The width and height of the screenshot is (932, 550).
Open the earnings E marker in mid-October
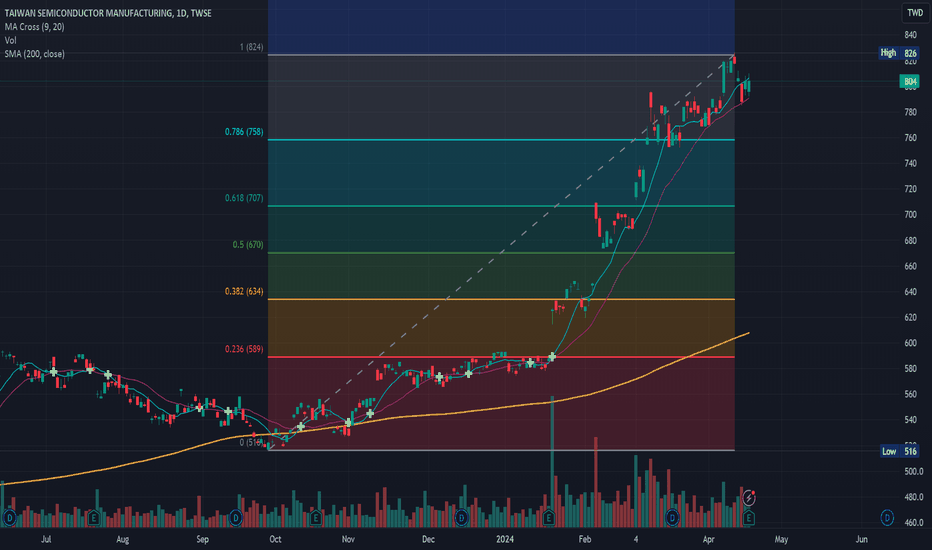point(316,518)
